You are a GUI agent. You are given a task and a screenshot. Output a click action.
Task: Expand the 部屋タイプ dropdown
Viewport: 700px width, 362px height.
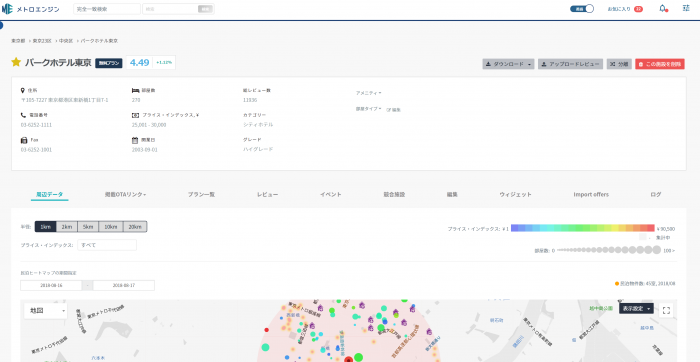(368, 109)
